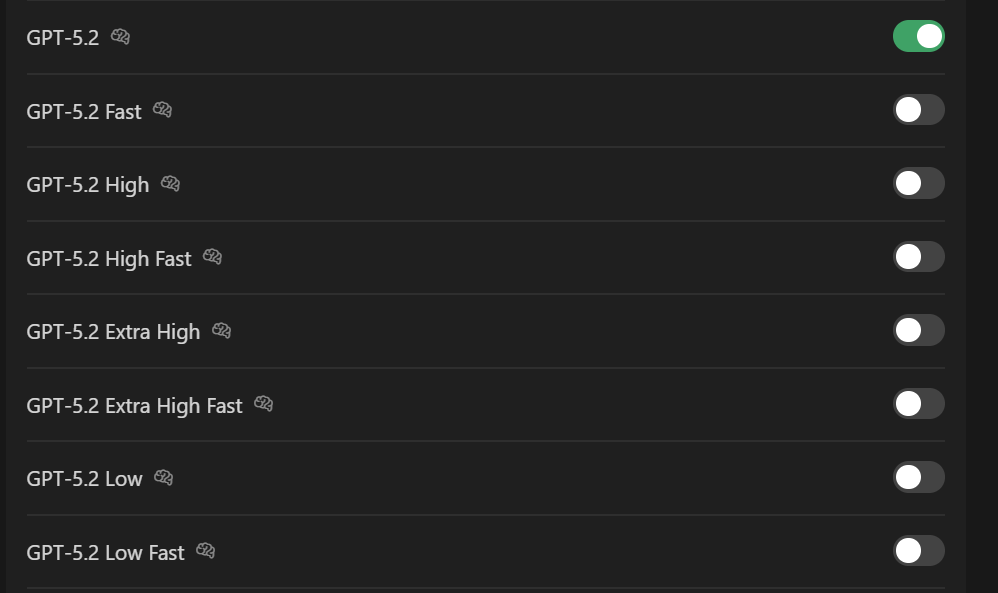Image resolution: width=998 pixels, height=593 pixels.
Task: Switch on the GPT-5.2 Extra High toggle
Action: tap(918, 331)
